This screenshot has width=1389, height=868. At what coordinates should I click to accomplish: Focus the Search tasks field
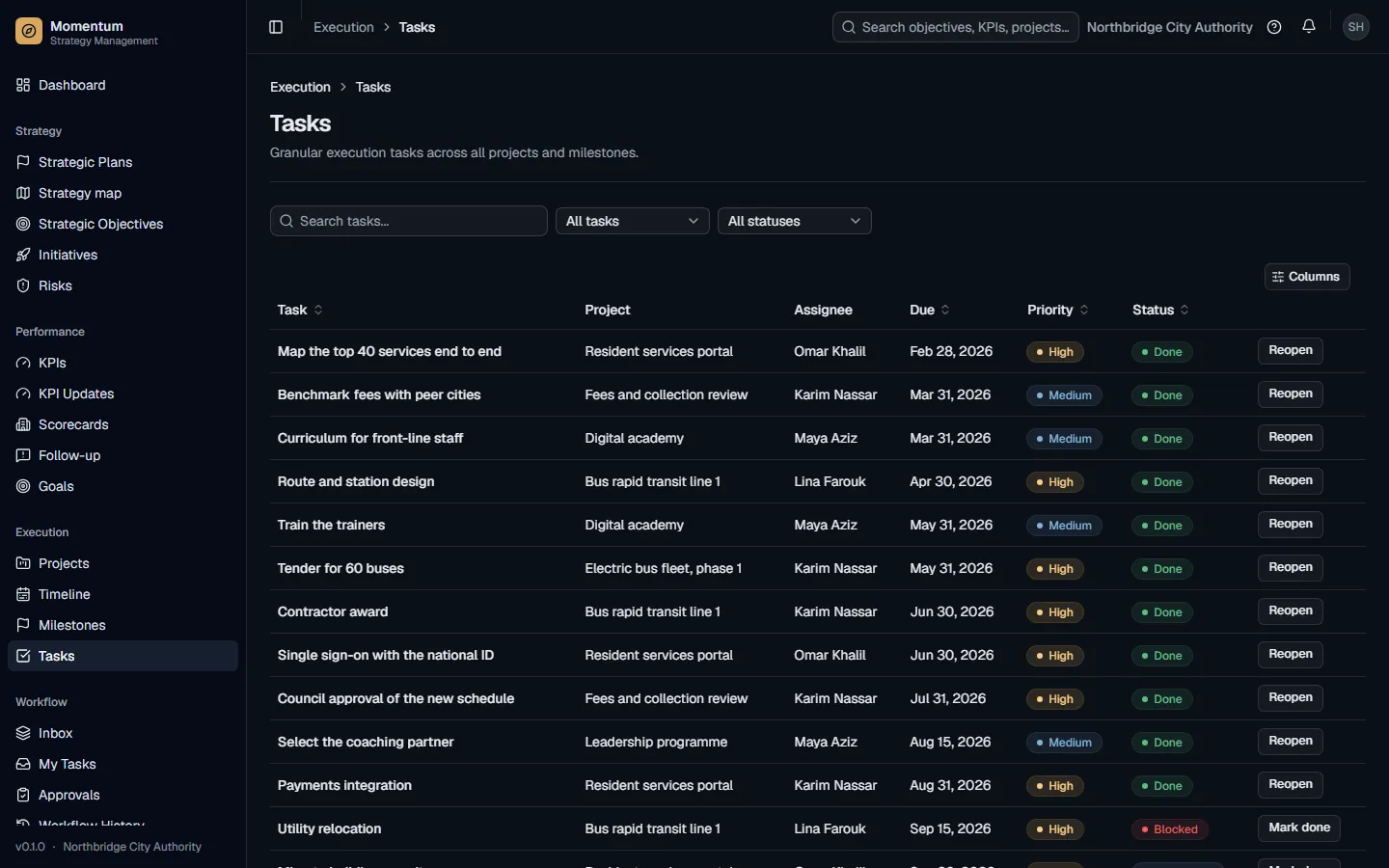pyautogui.click(x=409, y=221)
